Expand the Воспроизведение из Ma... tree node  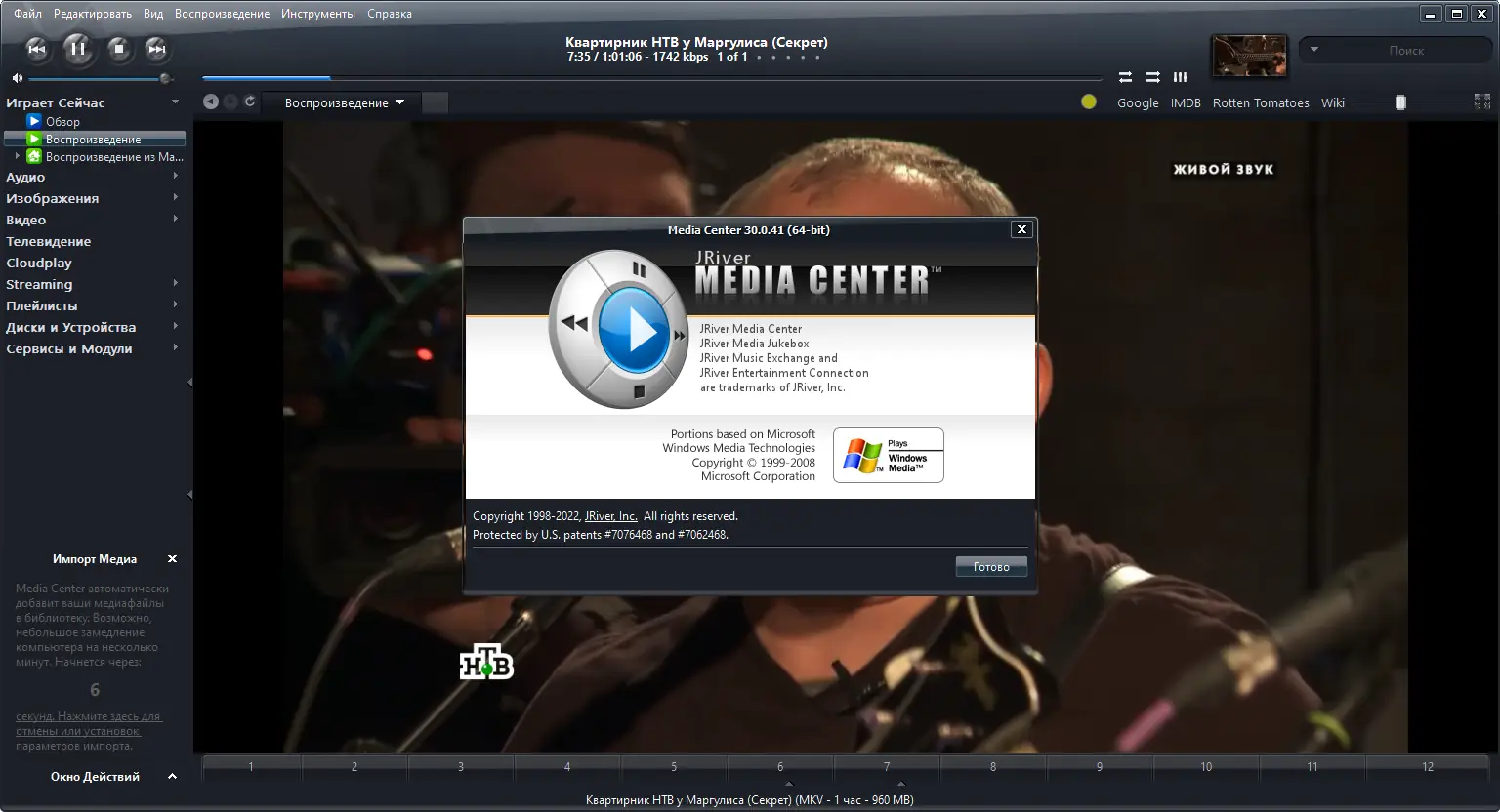pos(17,156)
